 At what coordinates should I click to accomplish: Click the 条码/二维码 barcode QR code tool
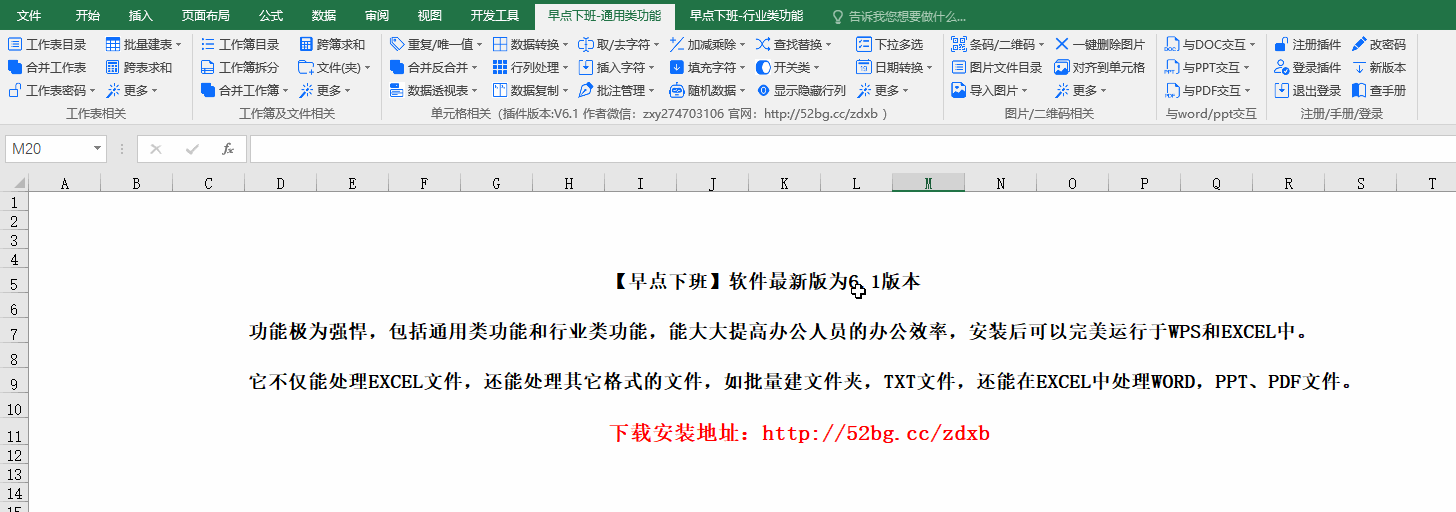click(998, 44)
